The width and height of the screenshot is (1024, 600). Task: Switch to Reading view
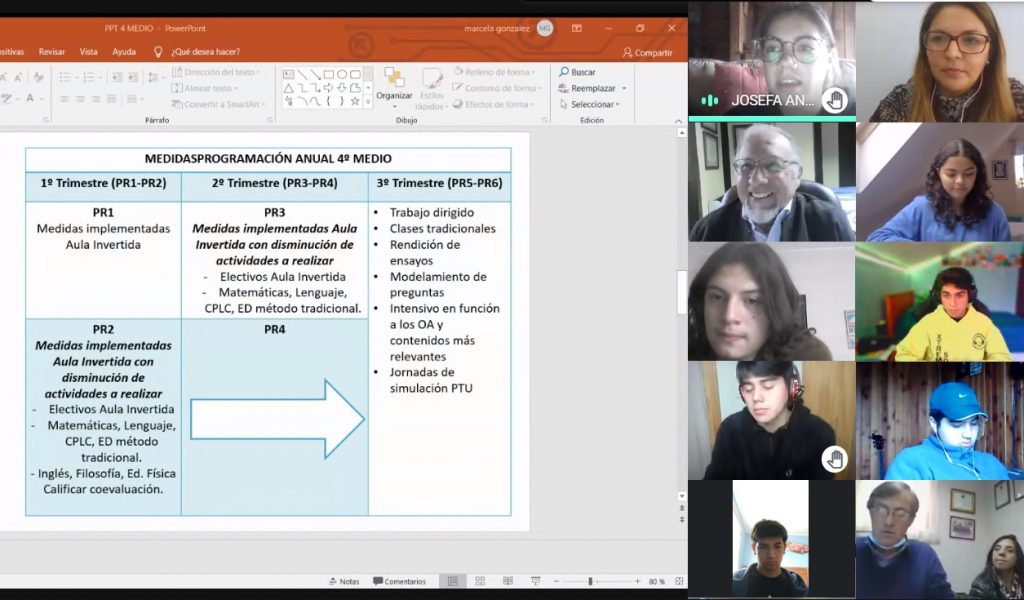click(508, 581)
